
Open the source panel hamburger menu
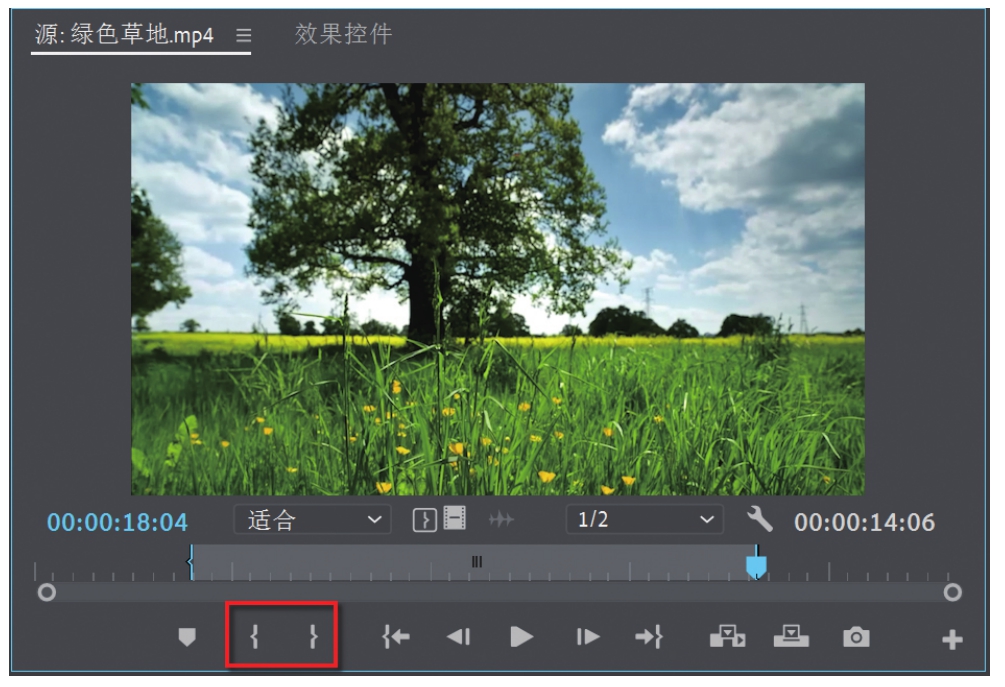pos(243,35)
